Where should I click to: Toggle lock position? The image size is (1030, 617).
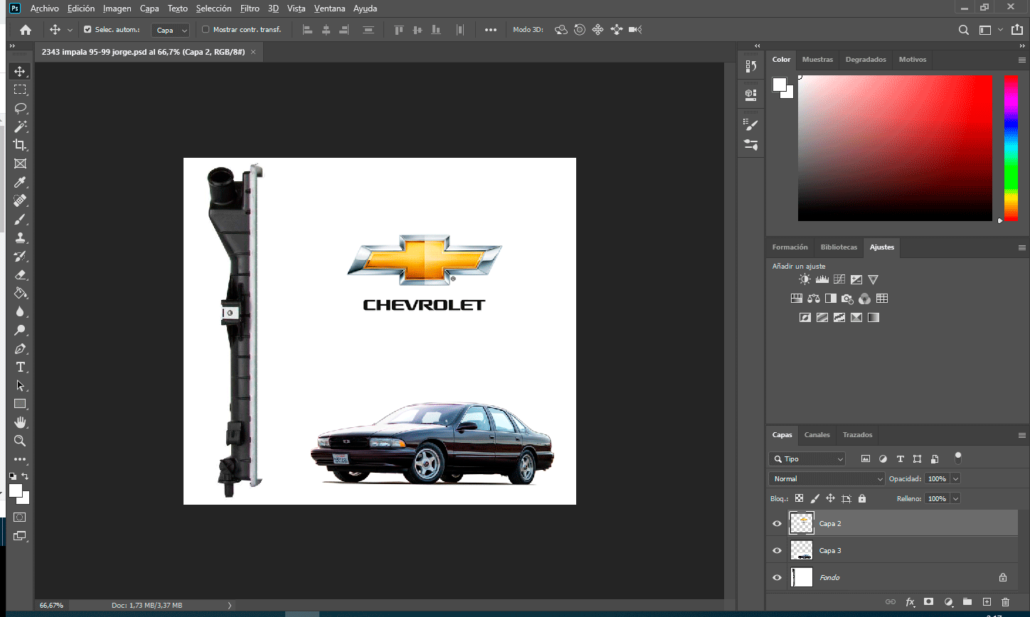coord(830,499)
